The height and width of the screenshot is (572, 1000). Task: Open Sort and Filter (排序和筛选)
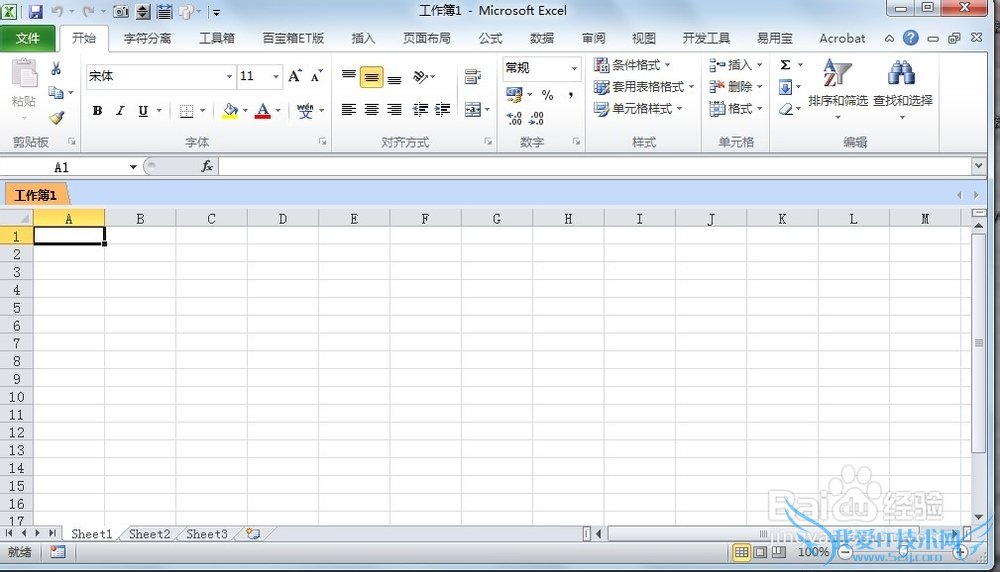click(838, 88)
